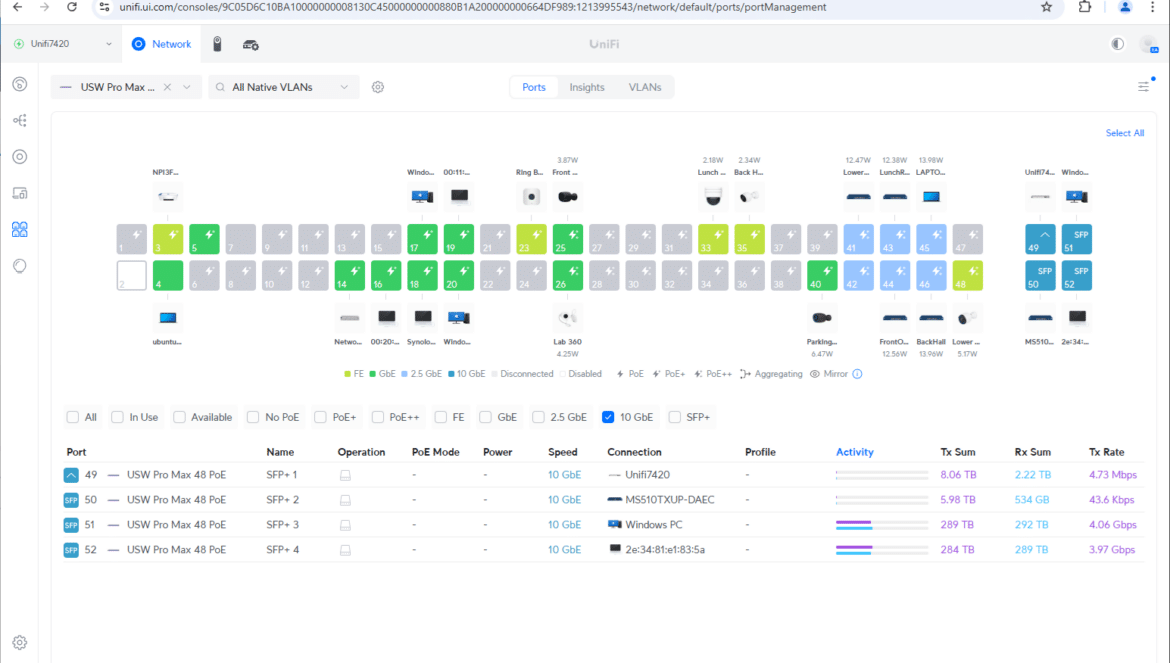Select port 3 in the switch diagram
This screenshot has height=663, width=1170.
(x=168, y=239)
